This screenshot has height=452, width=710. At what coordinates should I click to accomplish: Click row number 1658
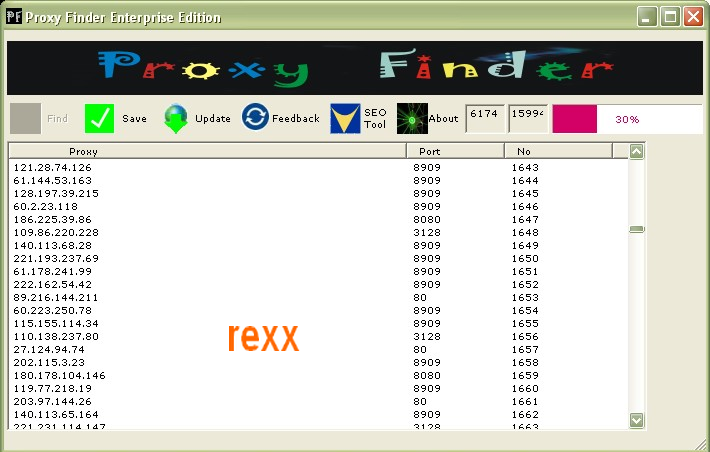pyautogui.click(x=525, y=363)
